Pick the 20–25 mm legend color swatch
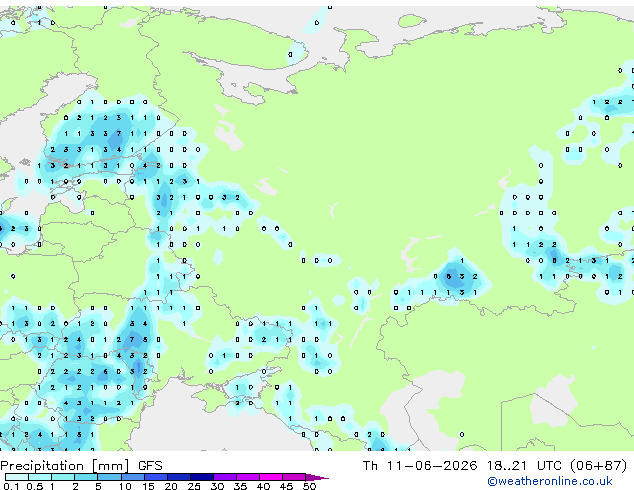The image size is (634, 490). pyautogui.click(x=179, y=477)
